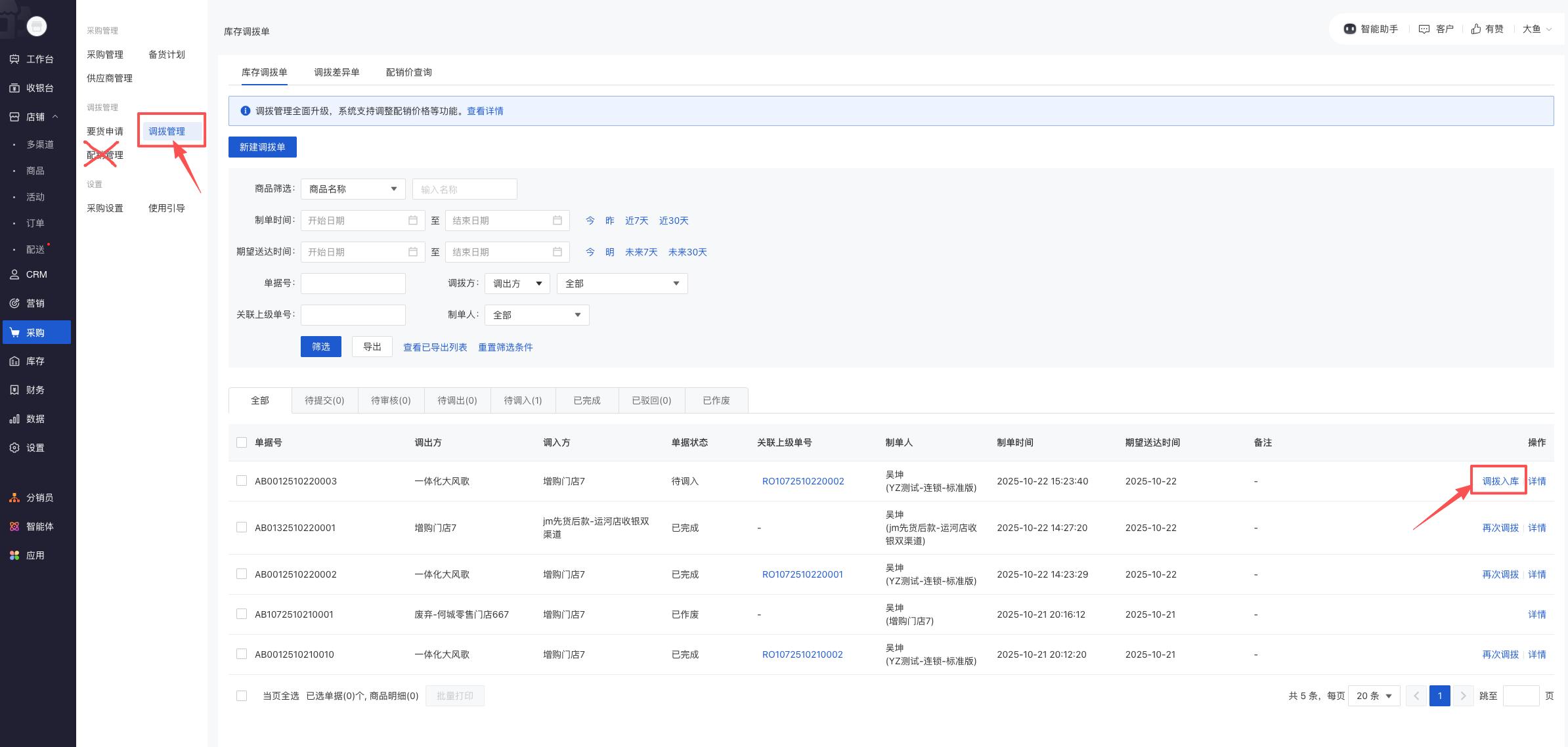Click the 制单时间 start date calendar icon
The height and width of the screenshot is (747, 1568).
[412, 221]
